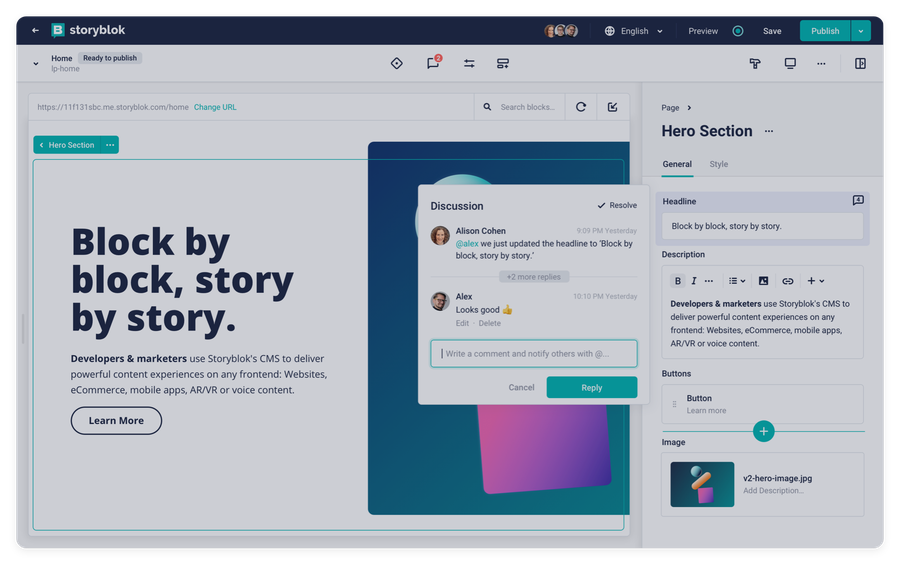This screenshot has height=564, width=900.
Task: Click the search magnifier icon
Action: click(x=487, y=107)
